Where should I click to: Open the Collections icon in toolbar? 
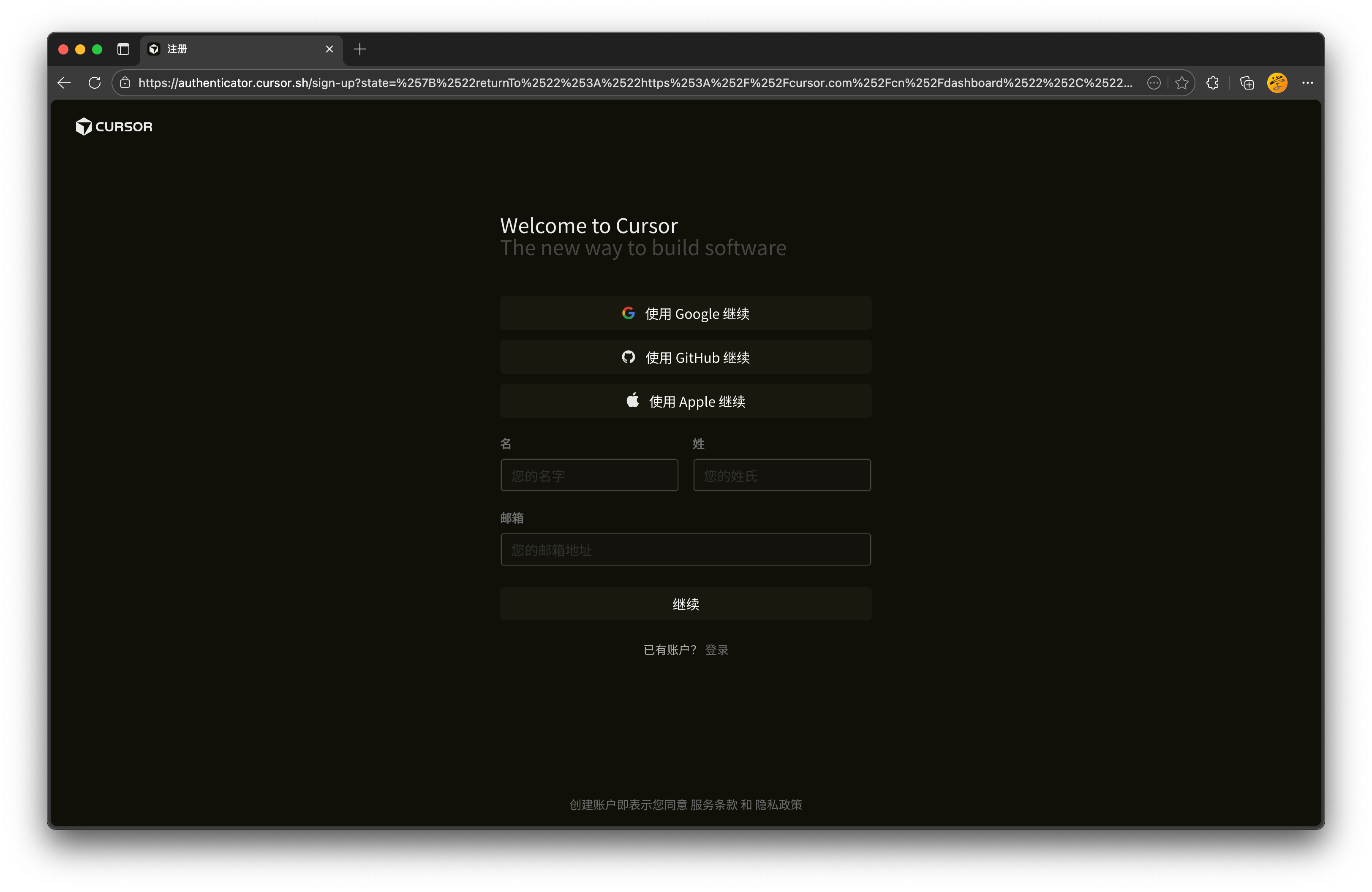[1246, 83]
